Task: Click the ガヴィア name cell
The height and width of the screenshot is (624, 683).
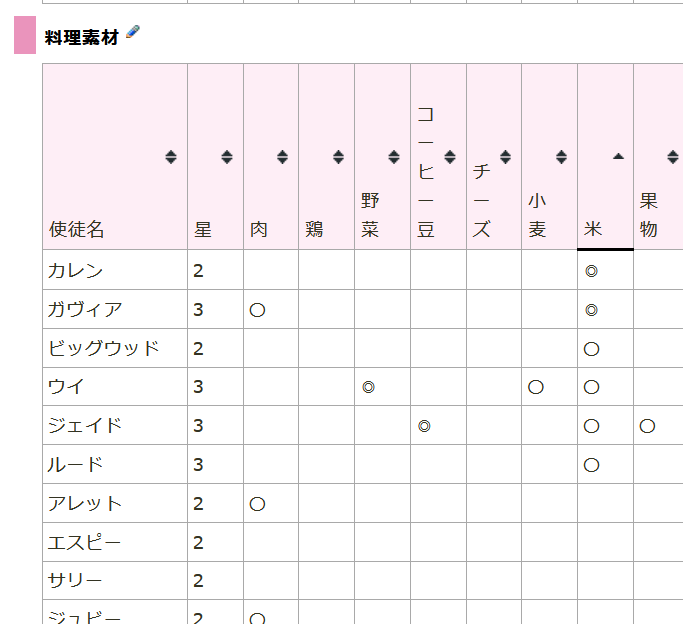Action: click(86, 310)
